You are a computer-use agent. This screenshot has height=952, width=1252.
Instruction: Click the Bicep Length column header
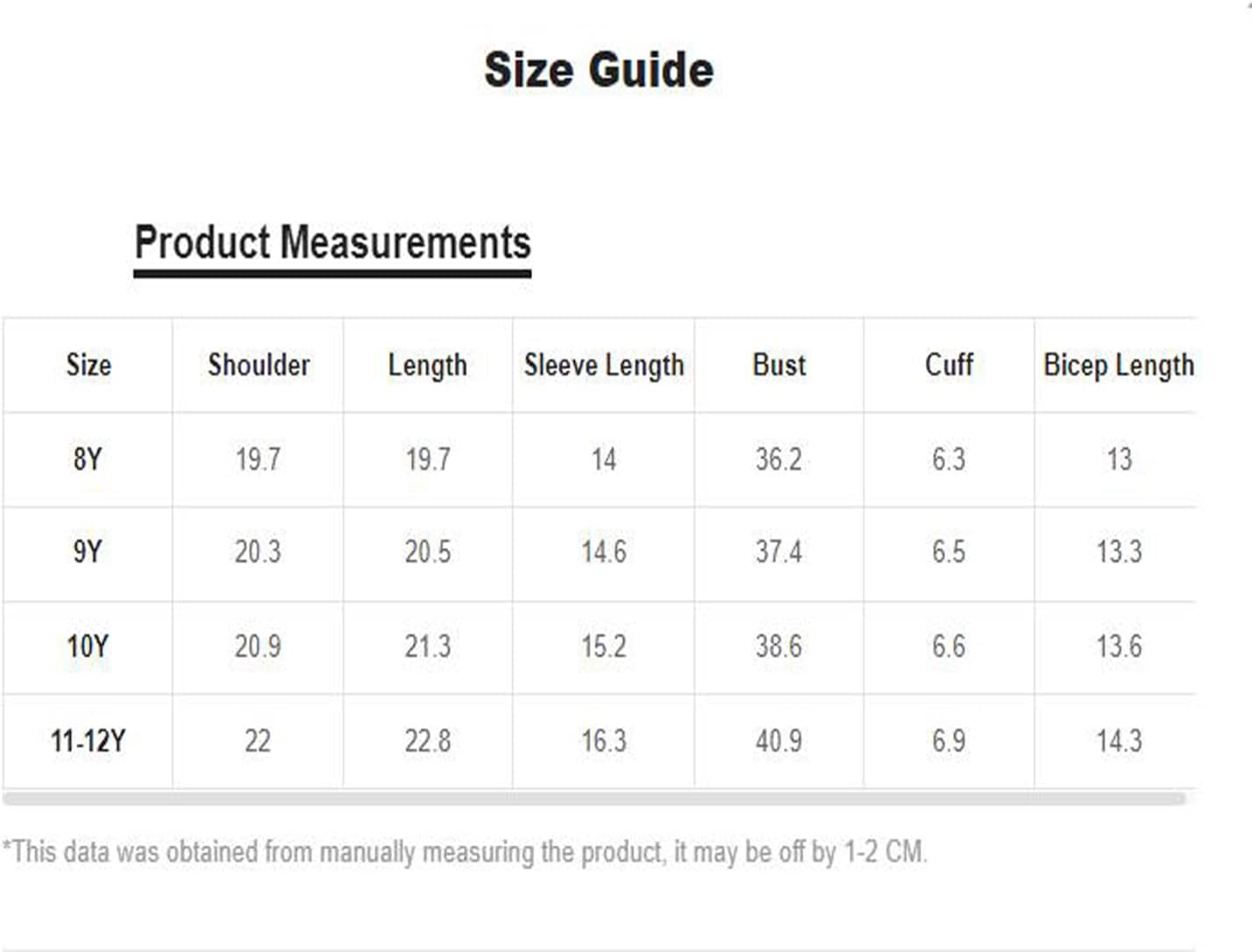tap(1118, 365)
